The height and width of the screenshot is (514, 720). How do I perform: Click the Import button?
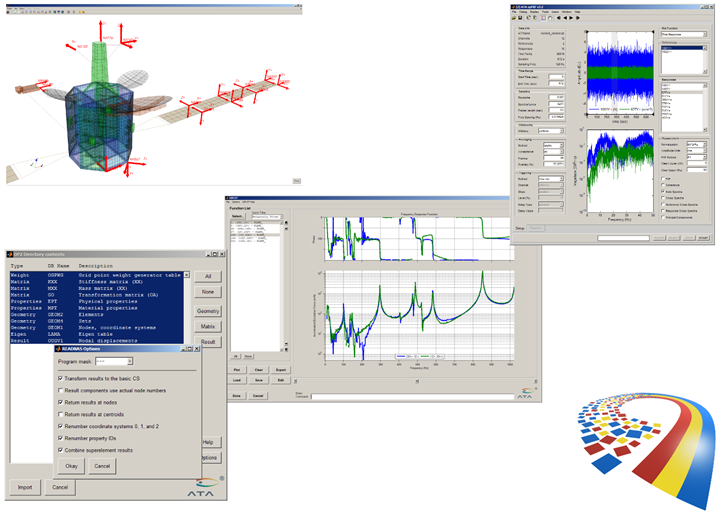pyautogui.click(x=25, y=488)
